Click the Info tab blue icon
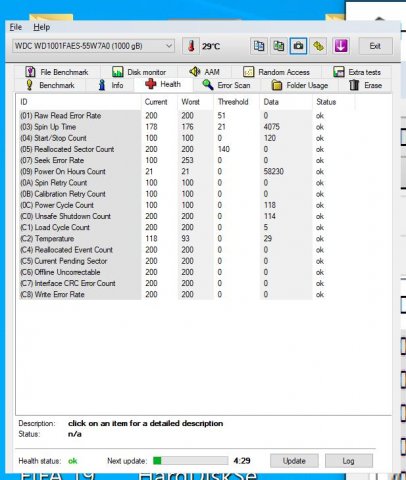 tap(102, 85)
